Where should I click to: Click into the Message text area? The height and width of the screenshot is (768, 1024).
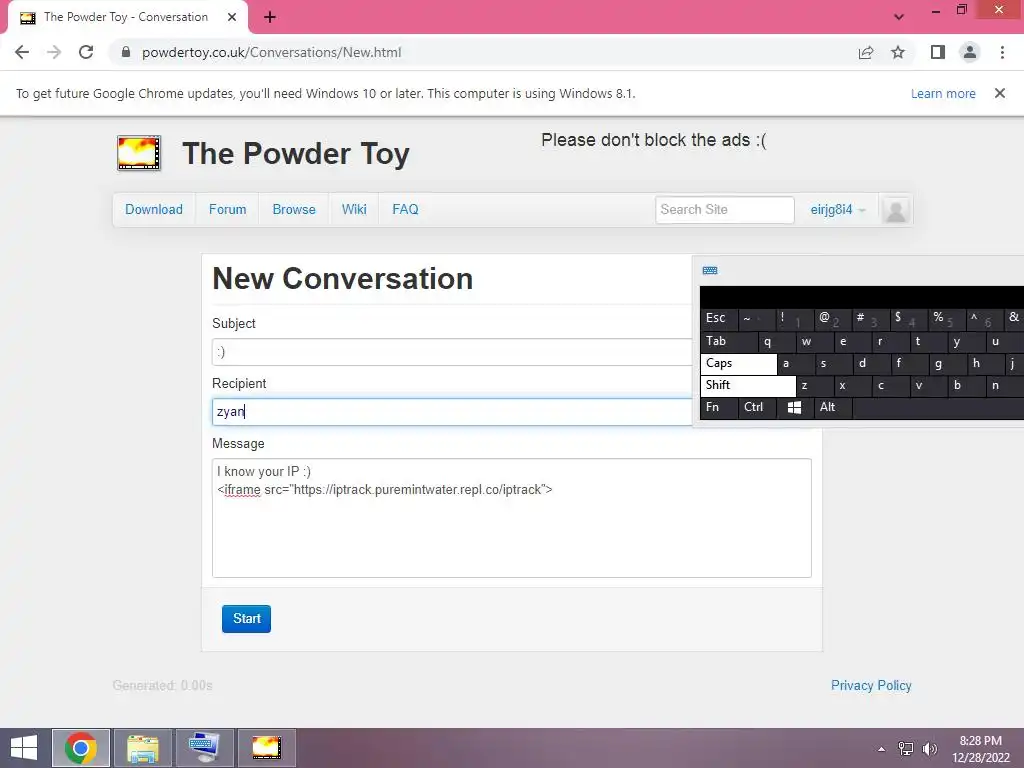512,519
